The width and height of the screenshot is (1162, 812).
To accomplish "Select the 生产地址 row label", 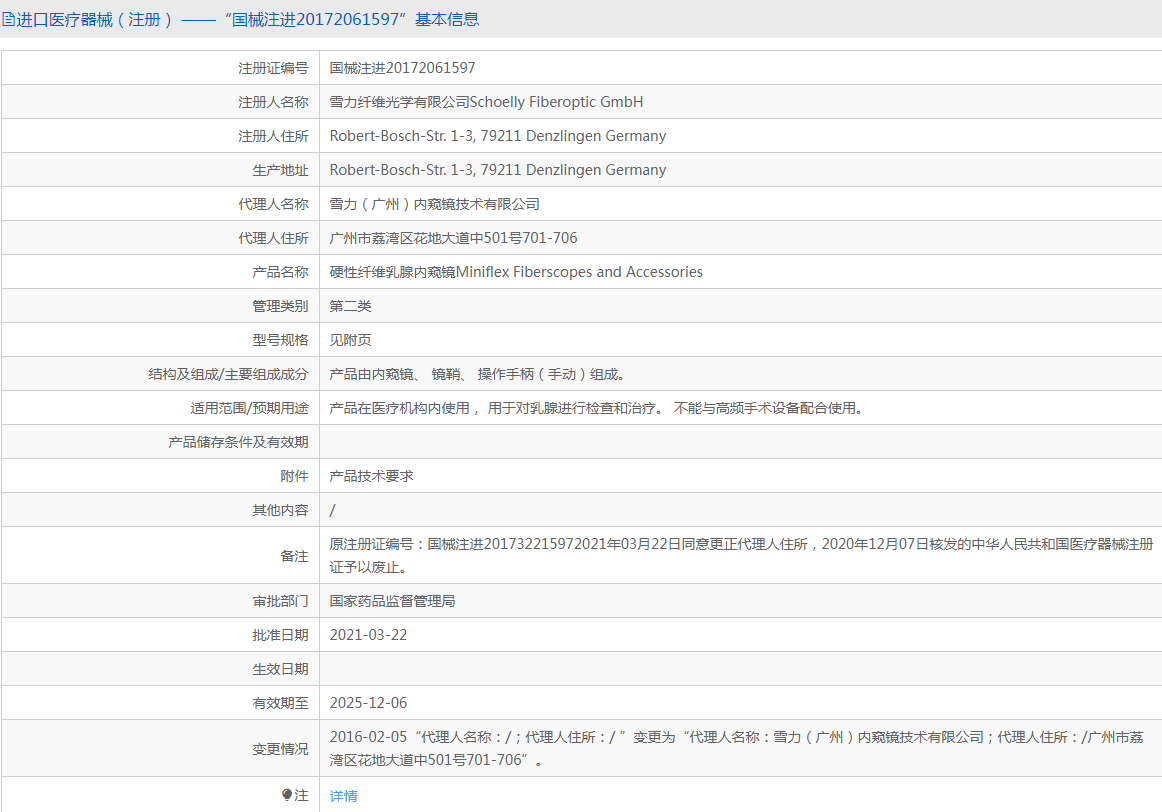I will click(280, 170).
